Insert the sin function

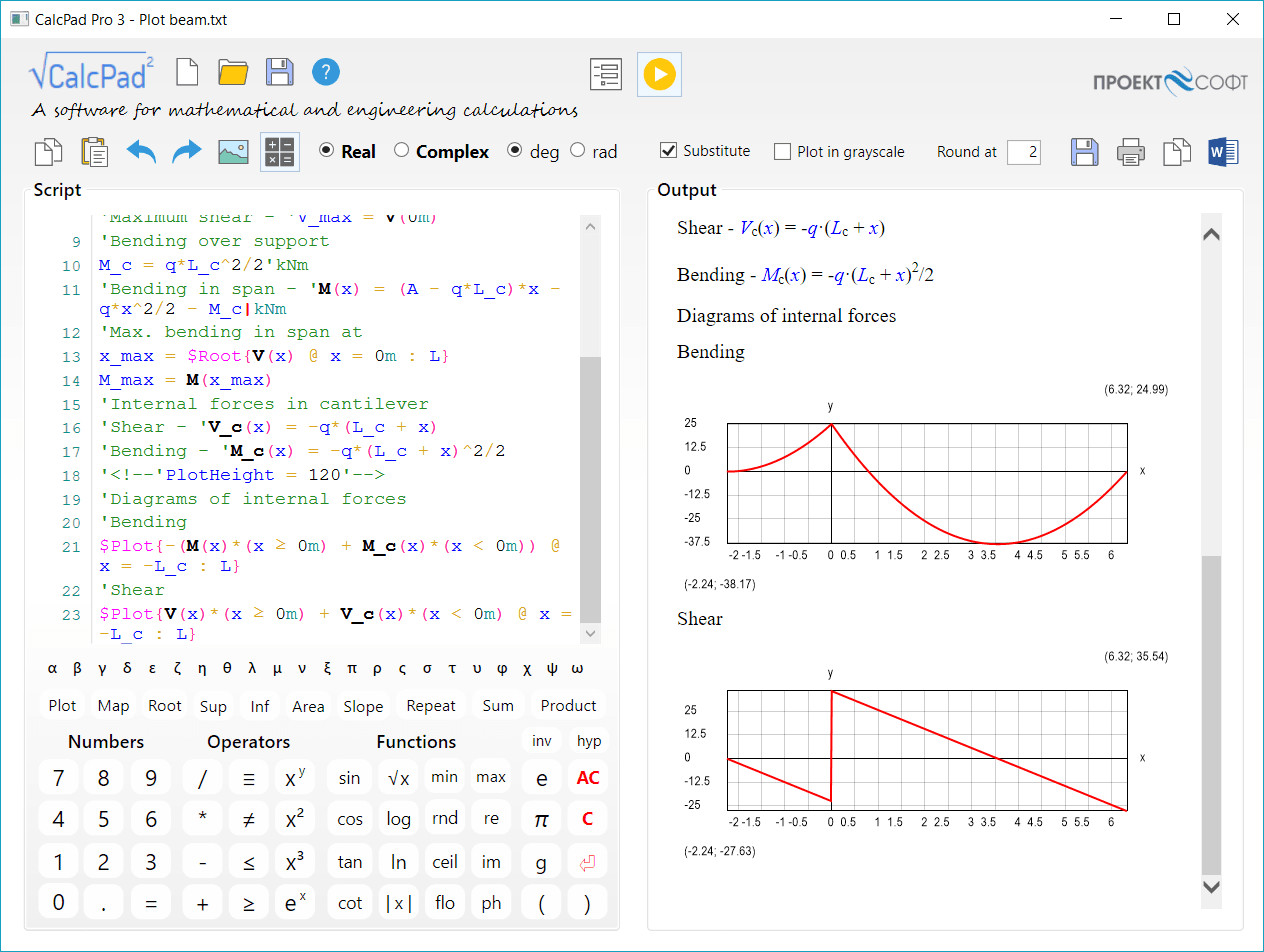pyautogui.click(x=349, y=777)
